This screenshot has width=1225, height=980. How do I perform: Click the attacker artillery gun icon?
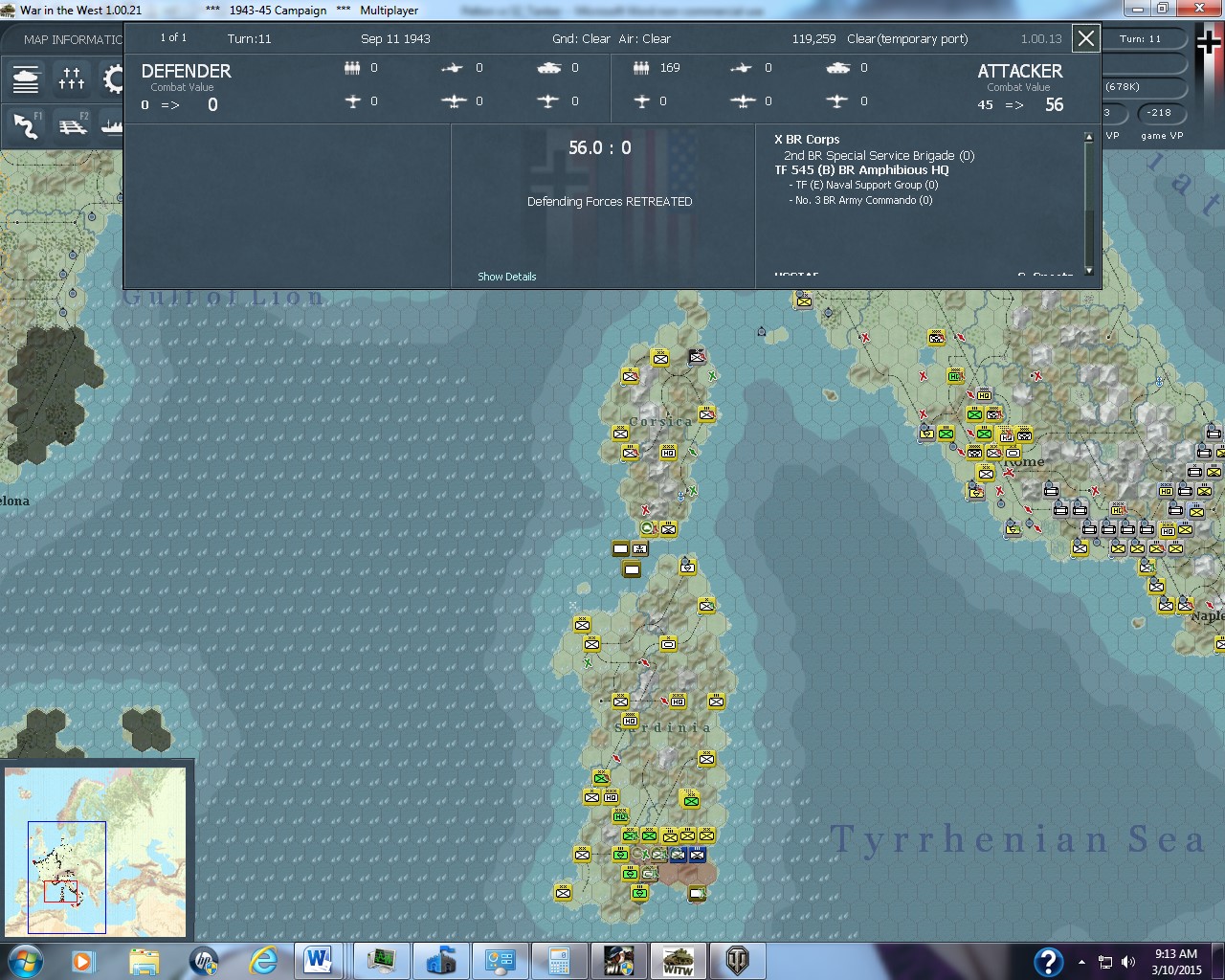pyautogui.click(x=741, y=68)
